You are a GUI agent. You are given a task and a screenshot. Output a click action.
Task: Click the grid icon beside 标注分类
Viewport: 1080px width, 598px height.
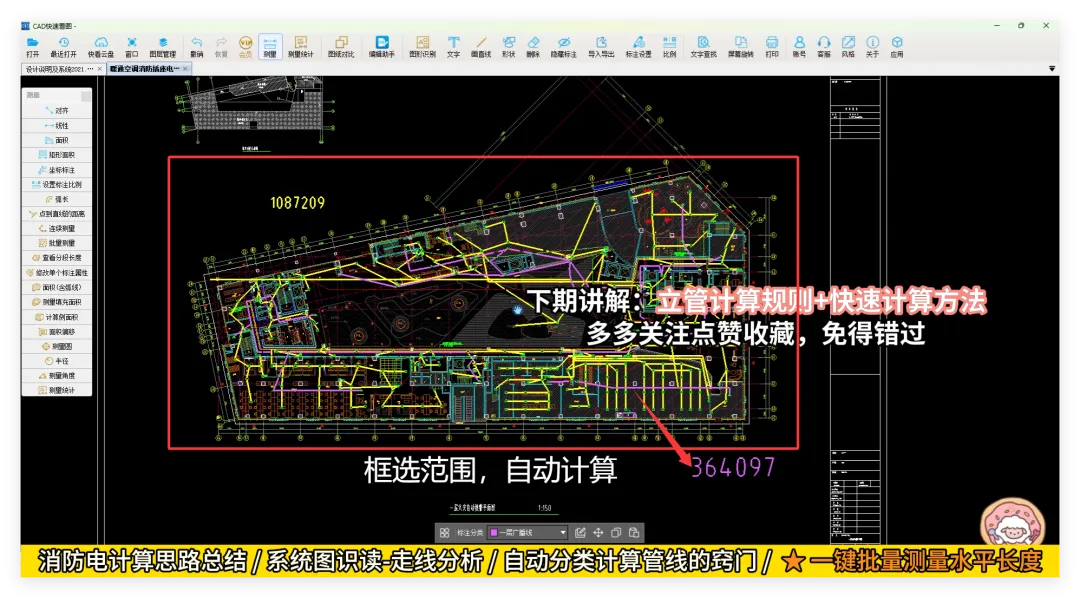point(444,533)
